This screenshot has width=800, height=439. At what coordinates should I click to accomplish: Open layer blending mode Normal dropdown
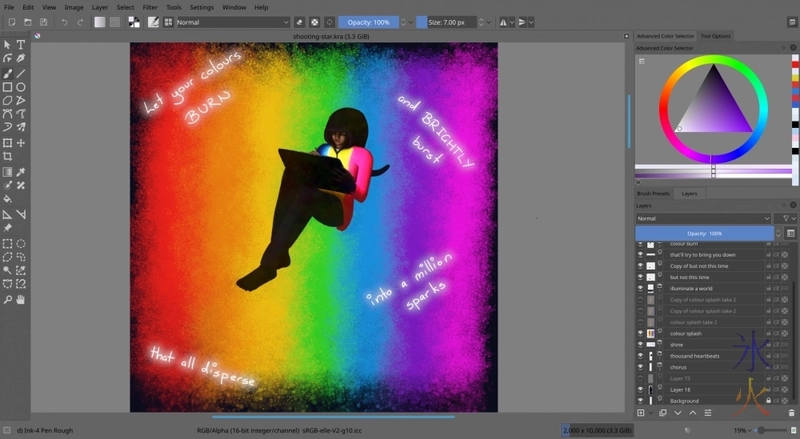[703, 218]
